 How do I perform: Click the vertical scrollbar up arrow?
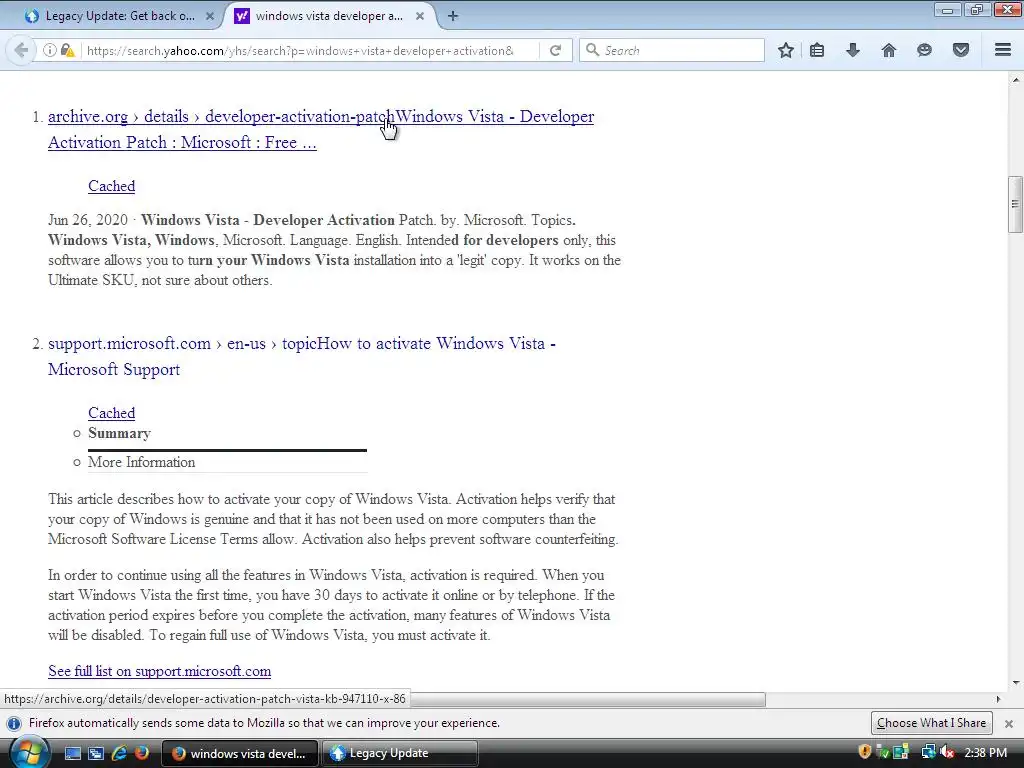click(x=1015, y=80)
